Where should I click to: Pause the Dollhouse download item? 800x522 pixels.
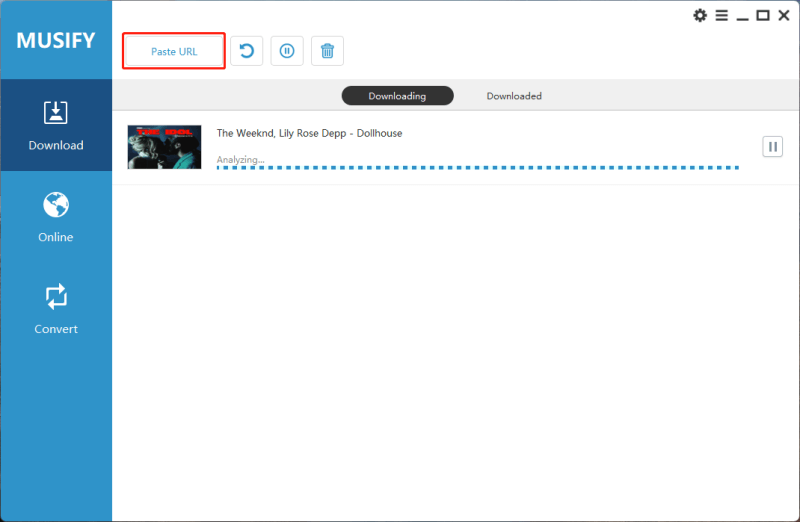tap(772, 147)
